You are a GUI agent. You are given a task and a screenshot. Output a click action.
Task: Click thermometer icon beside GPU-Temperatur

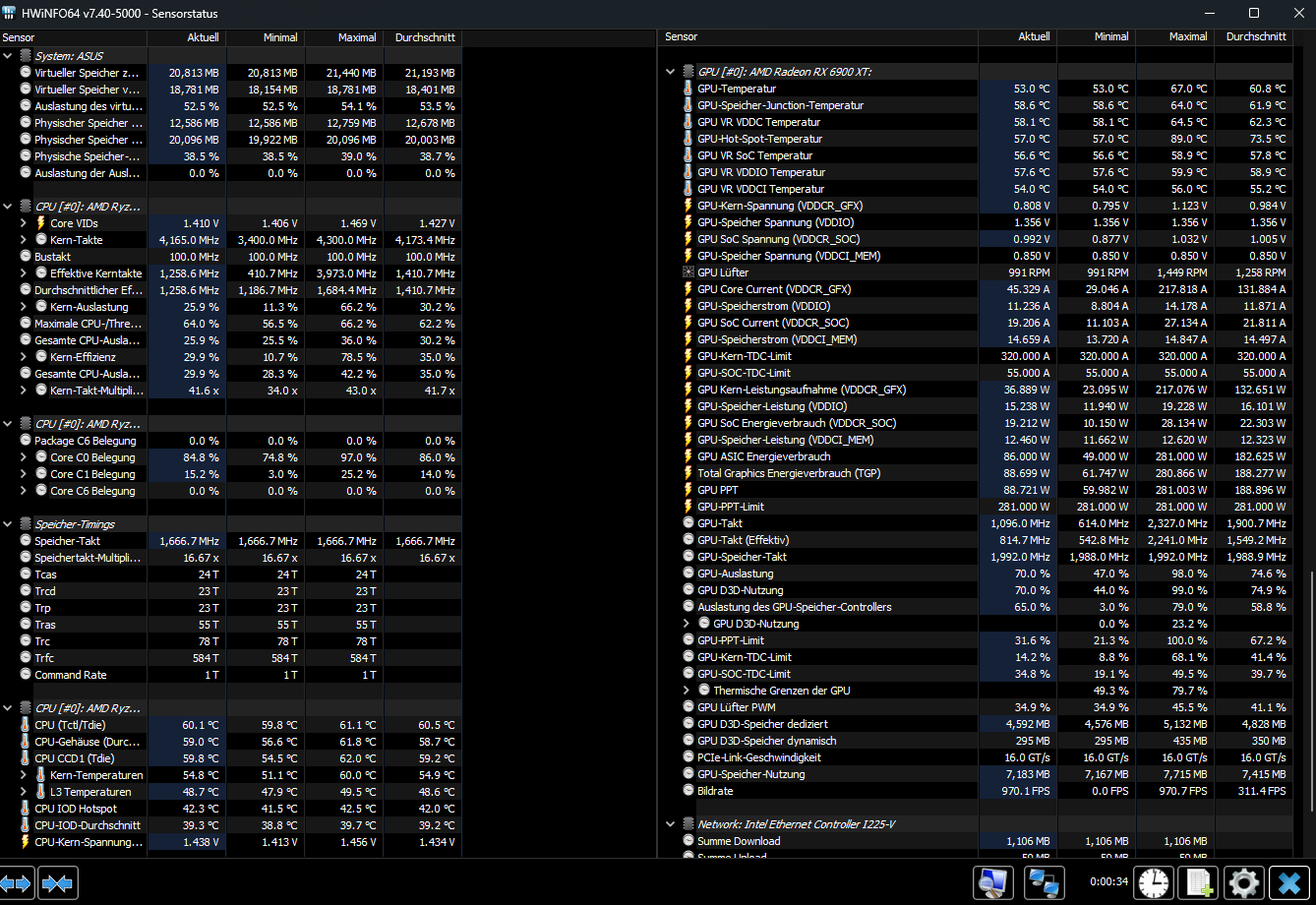coord(688,89)
